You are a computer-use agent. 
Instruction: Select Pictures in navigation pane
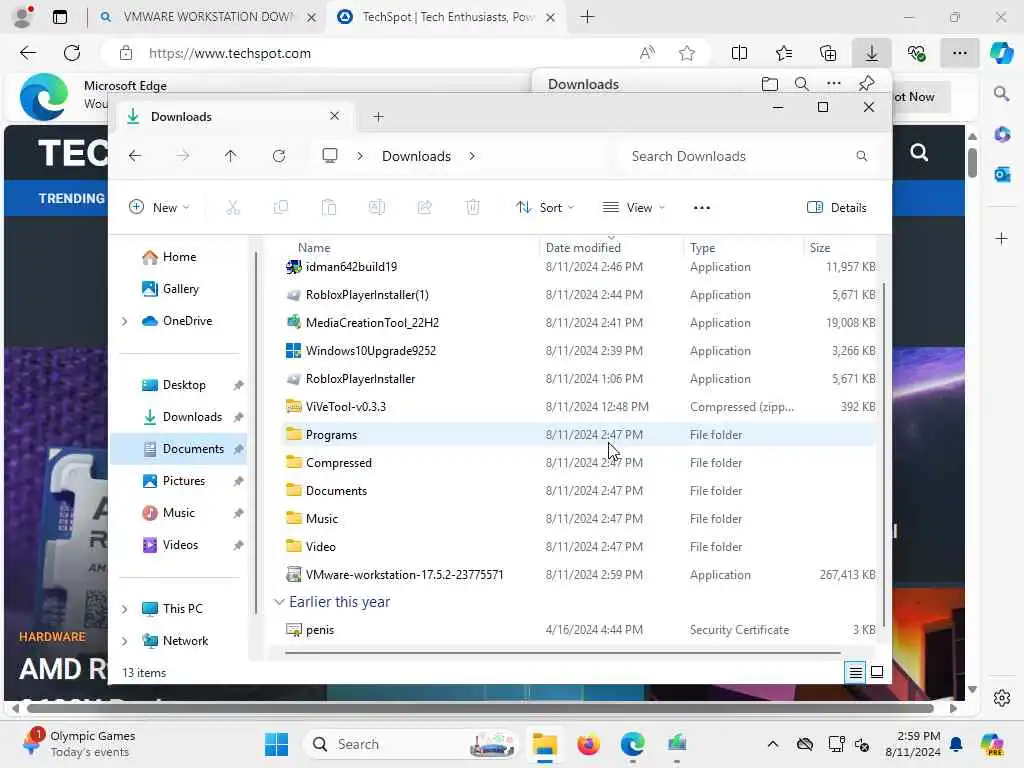182,481
